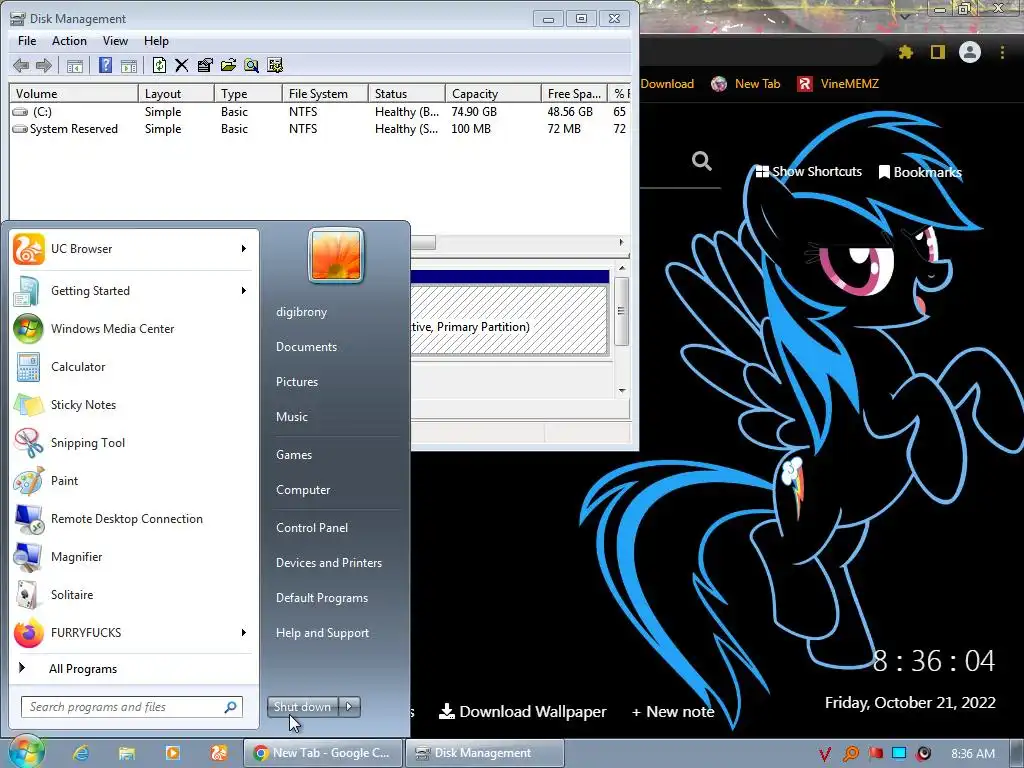Click the Forward arrow in Disk Management toolbar
Screen dimensions: 1024x768
[44, 65]
